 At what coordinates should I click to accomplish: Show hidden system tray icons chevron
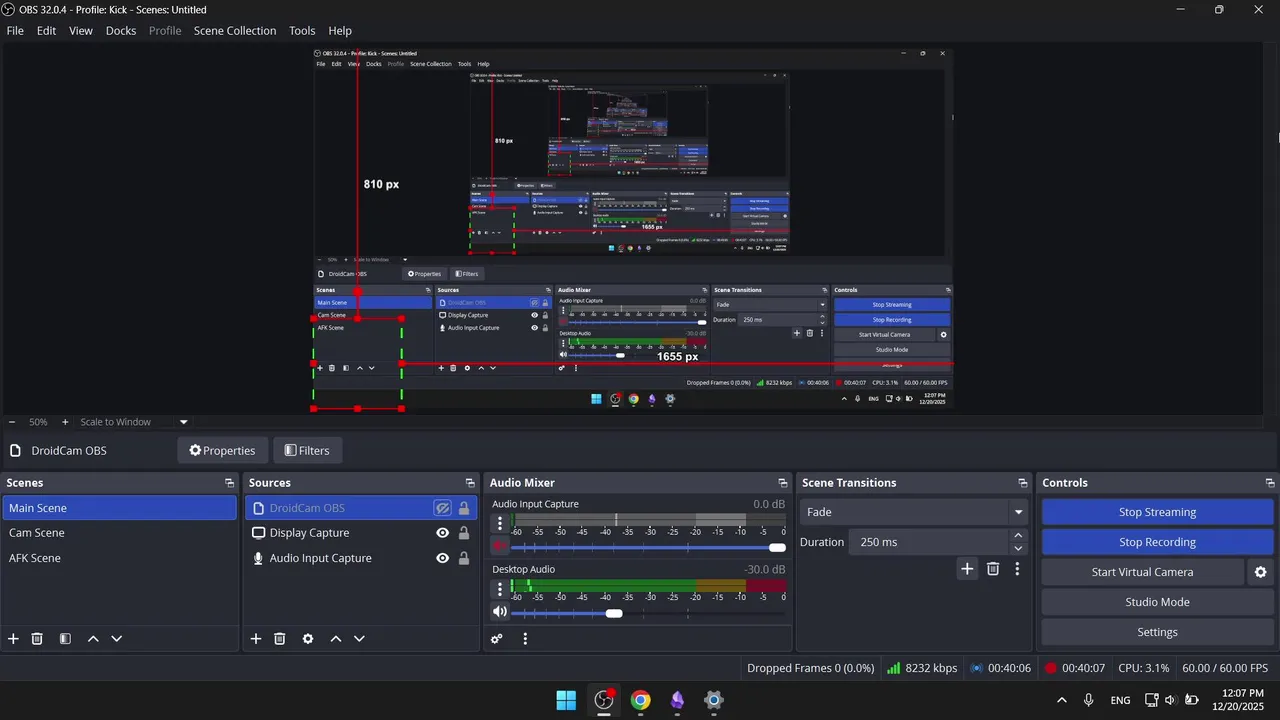point(1061,700)
